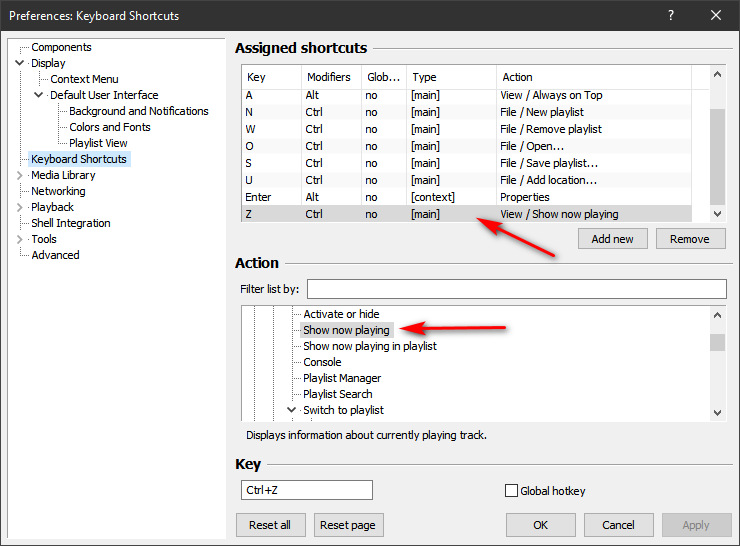740x546 pixels.
Task: Open the Advanced preferences page
Action: [x=55, y=255]
